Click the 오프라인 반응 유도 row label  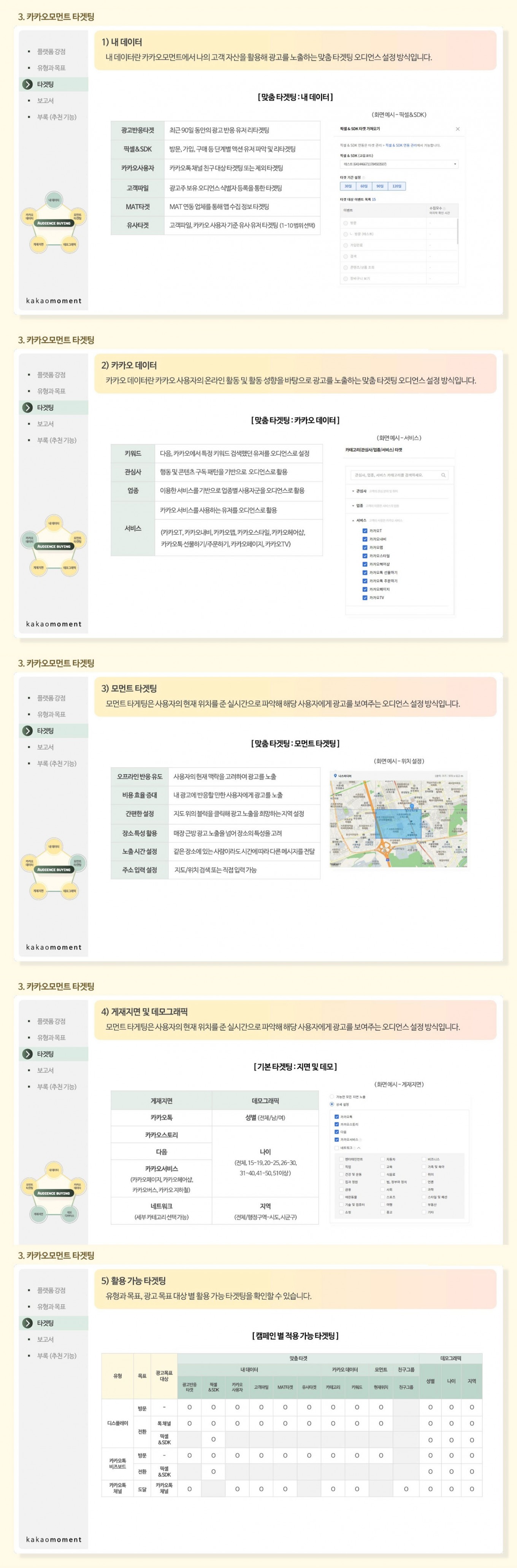140,776
